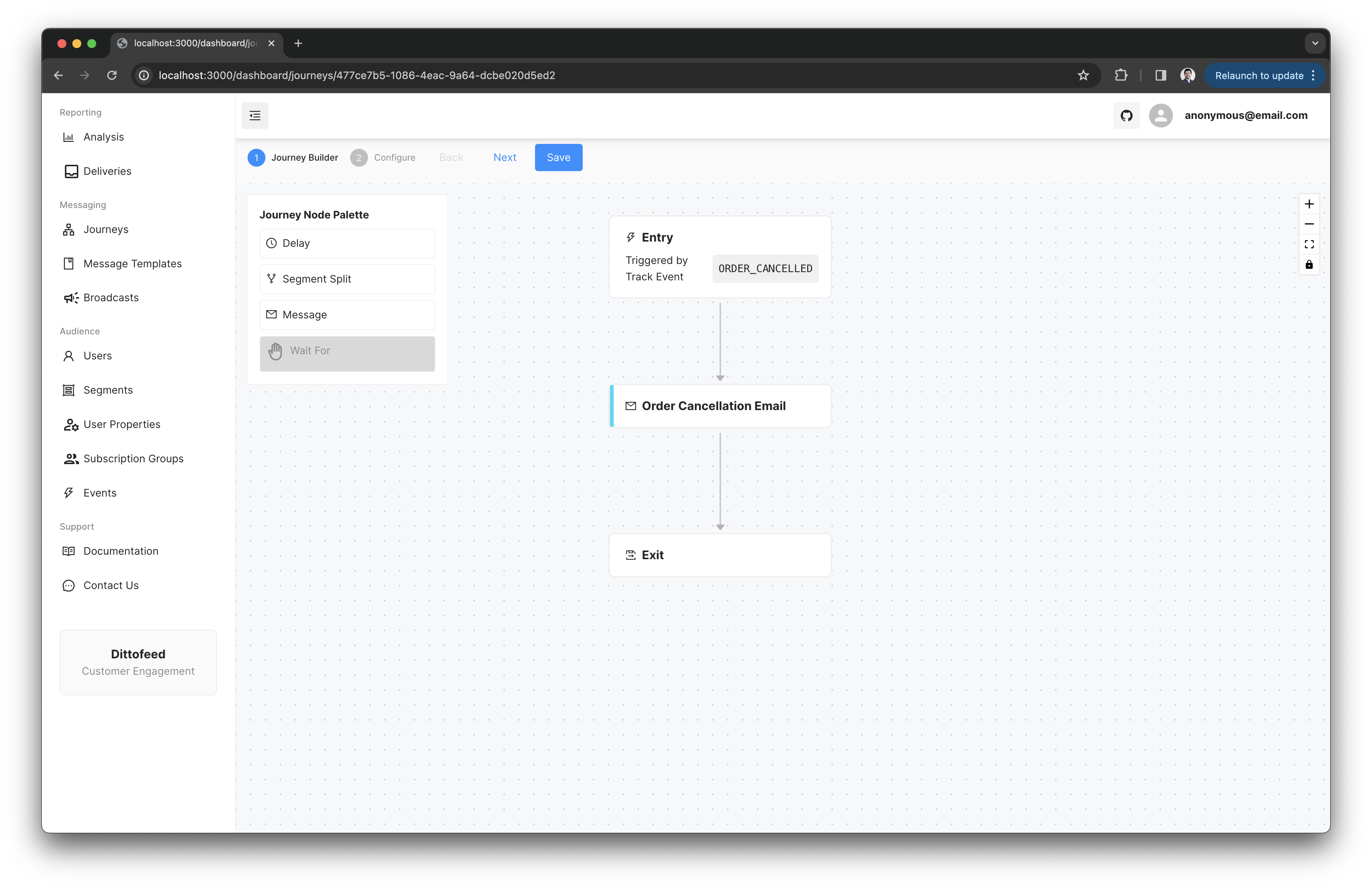Zoom in on the journey canvas

click(x=1309, y=204)
